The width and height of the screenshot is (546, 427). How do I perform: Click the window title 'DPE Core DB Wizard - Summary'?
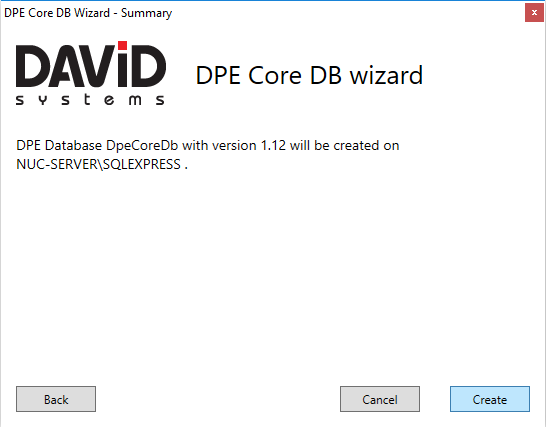pos(88,13)
